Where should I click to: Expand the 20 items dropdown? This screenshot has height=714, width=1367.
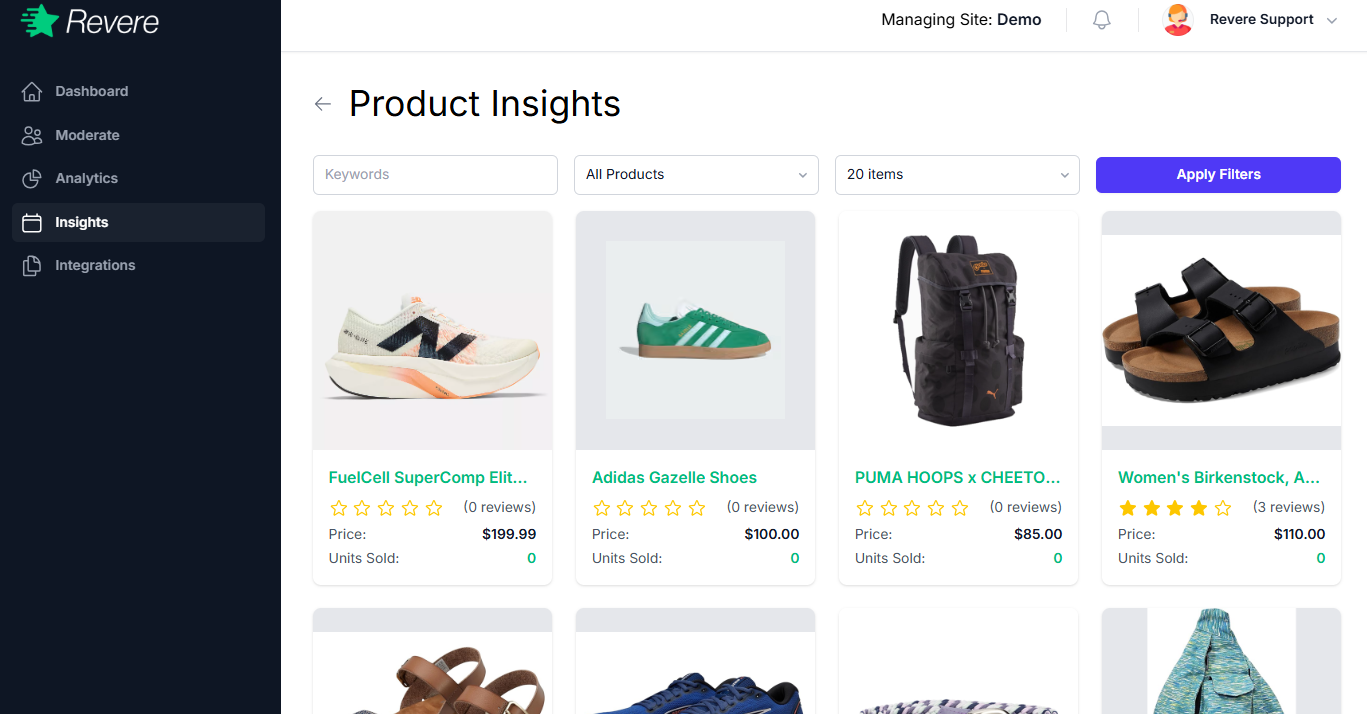click(956, 175)
